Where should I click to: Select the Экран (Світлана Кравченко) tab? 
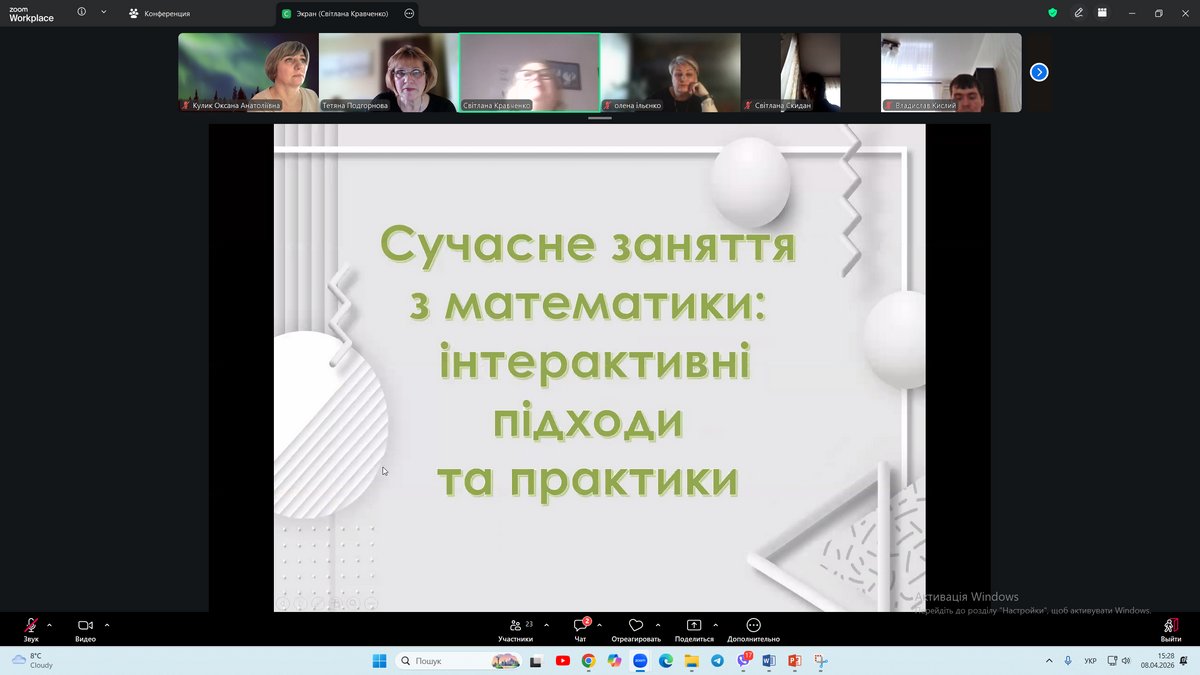pyautogui.click(x=338, y=14)
